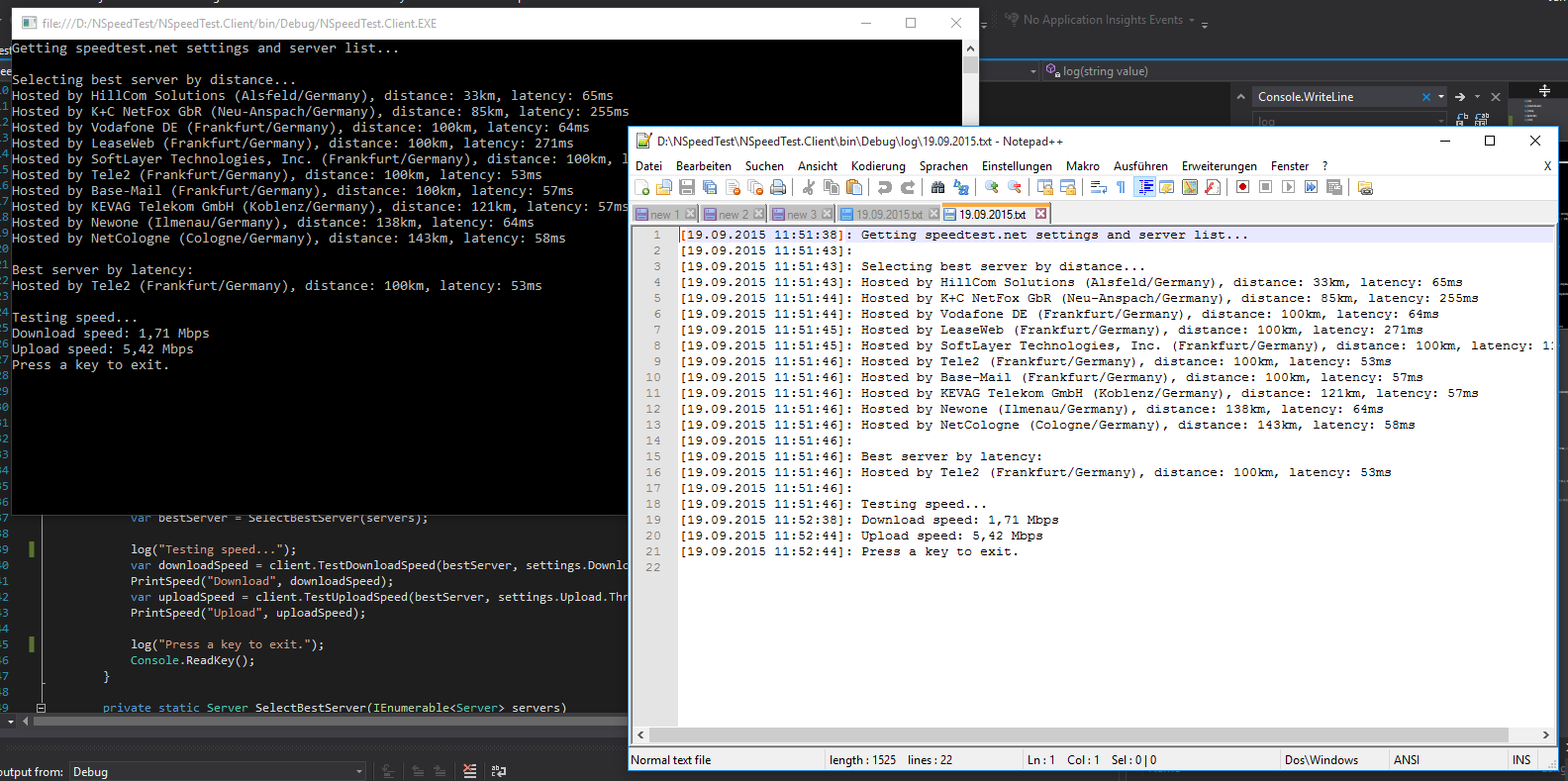Click Dos\Windows in the status bar

click(1322, 760)
